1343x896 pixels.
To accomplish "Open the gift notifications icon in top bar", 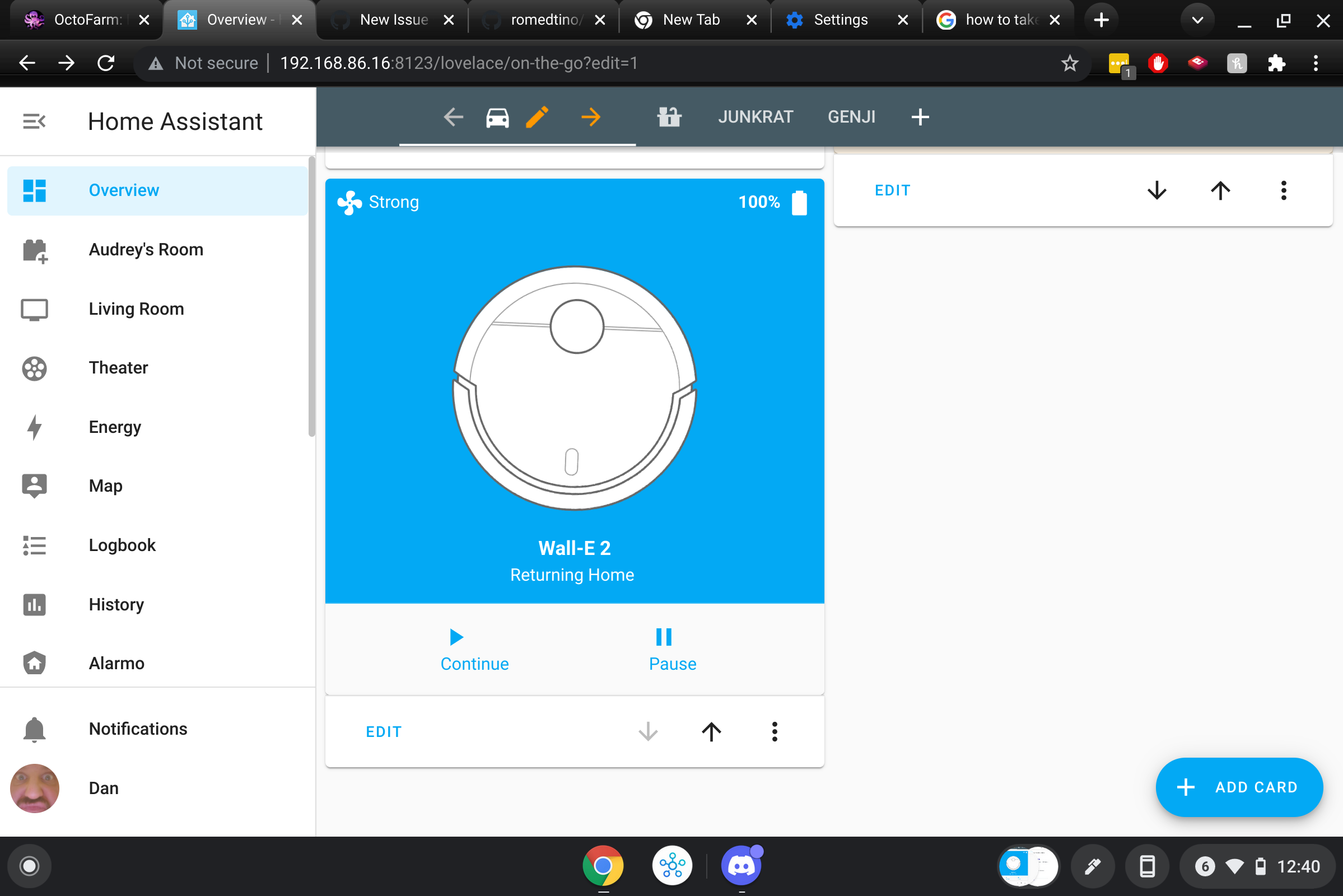I will pyautogui.click(x=669, y=116).
